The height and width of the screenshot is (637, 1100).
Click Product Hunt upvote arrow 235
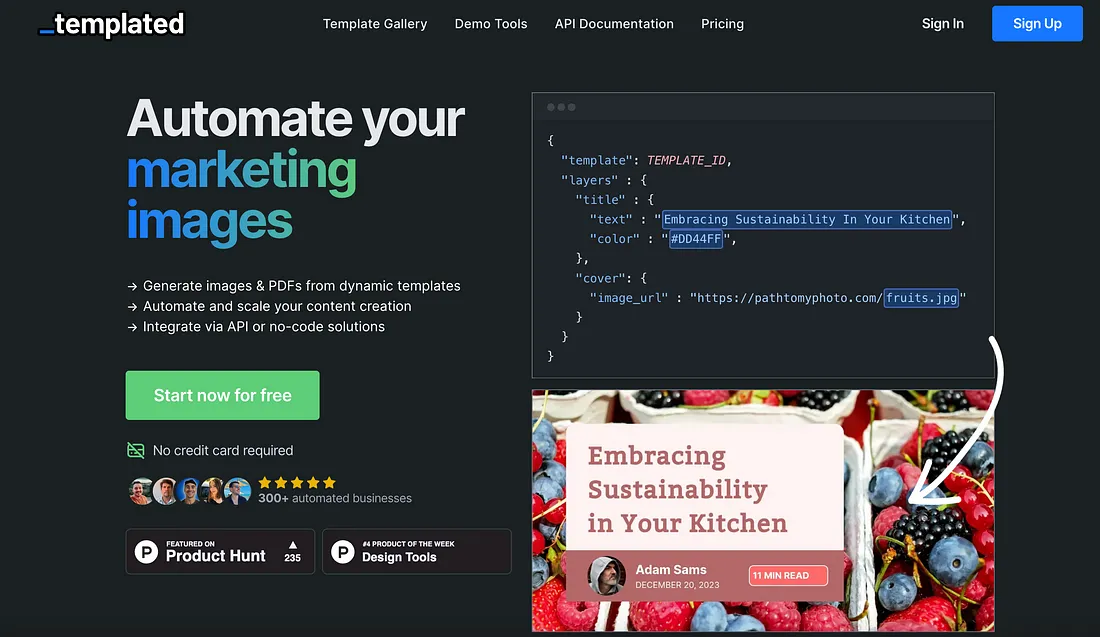pyautogui.click(x=293, y=552)
